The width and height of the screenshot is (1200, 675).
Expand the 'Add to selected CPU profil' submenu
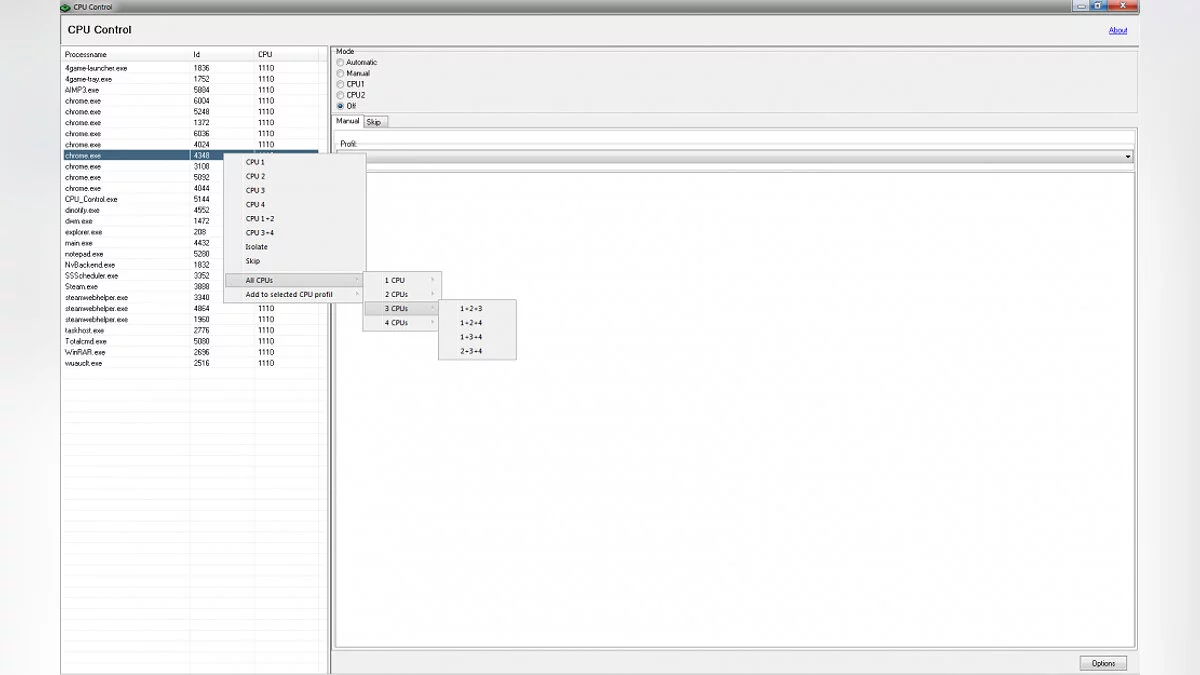(x=290, y=295)
